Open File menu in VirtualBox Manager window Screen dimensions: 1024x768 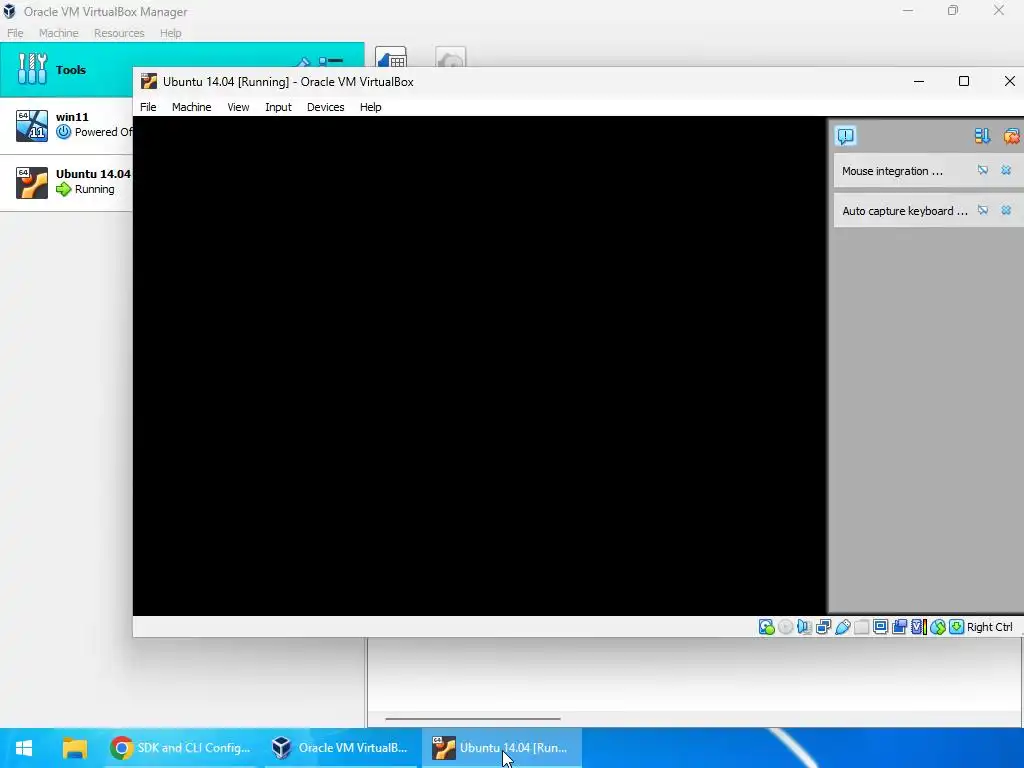(15, 33)
